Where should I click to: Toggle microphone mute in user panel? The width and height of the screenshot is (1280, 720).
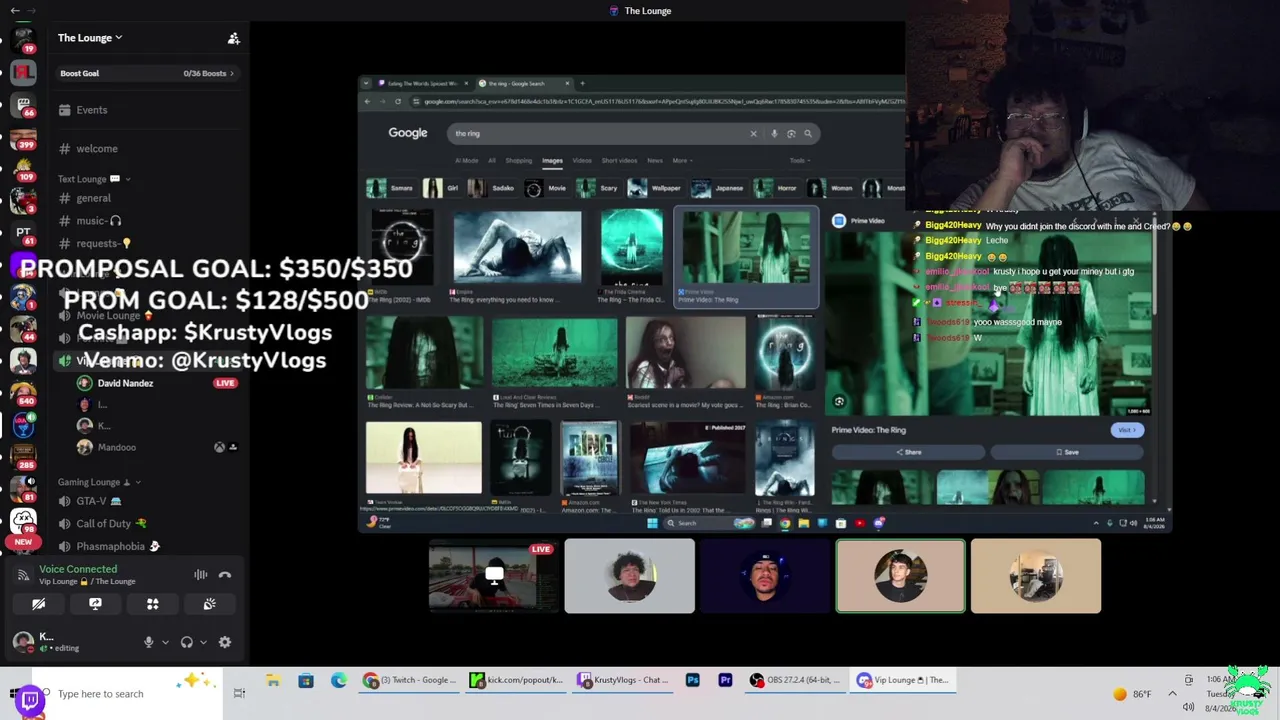149,642
